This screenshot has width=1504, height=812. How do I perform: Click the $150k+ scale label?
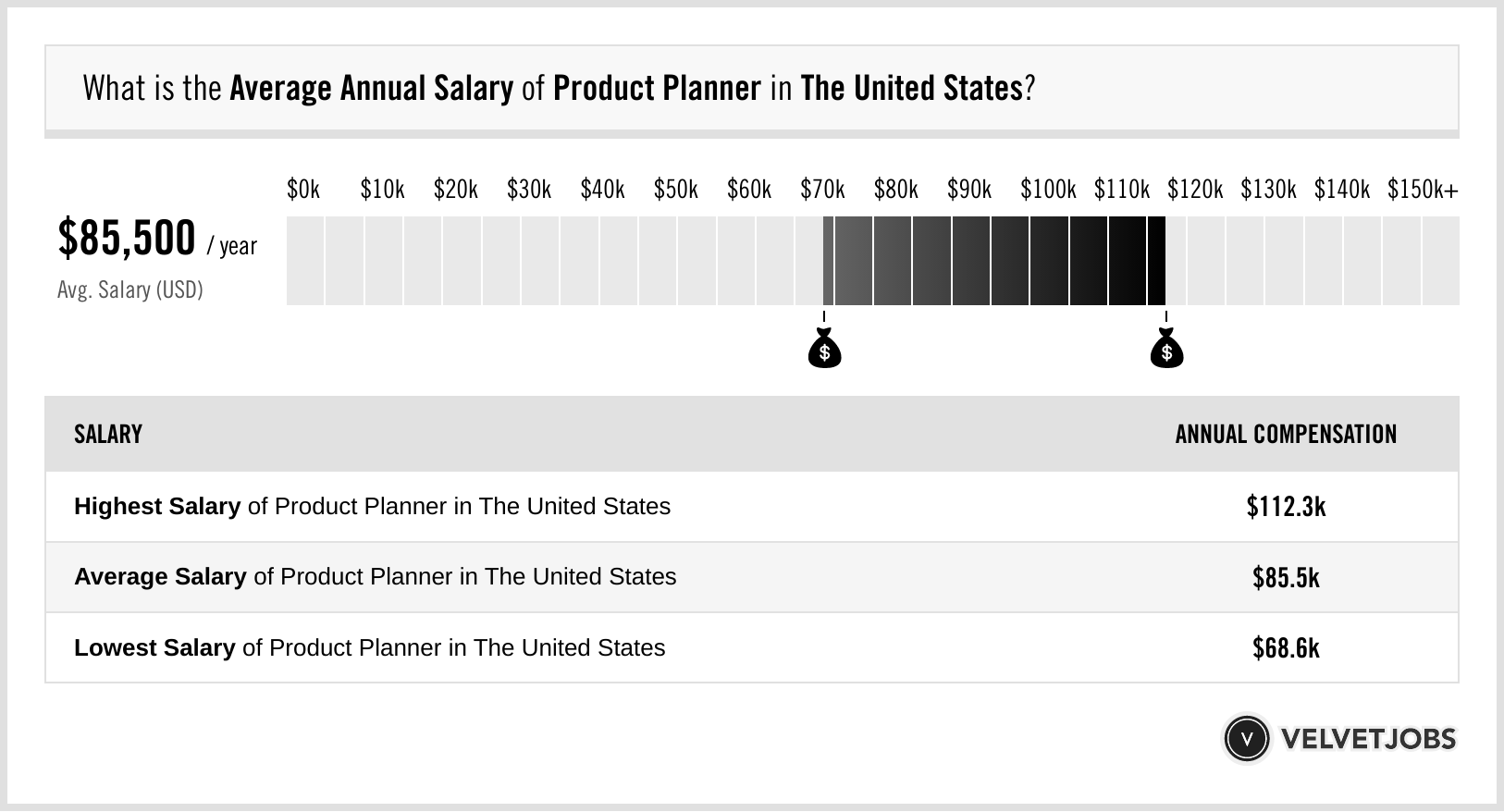click(x=1423, y=191)
